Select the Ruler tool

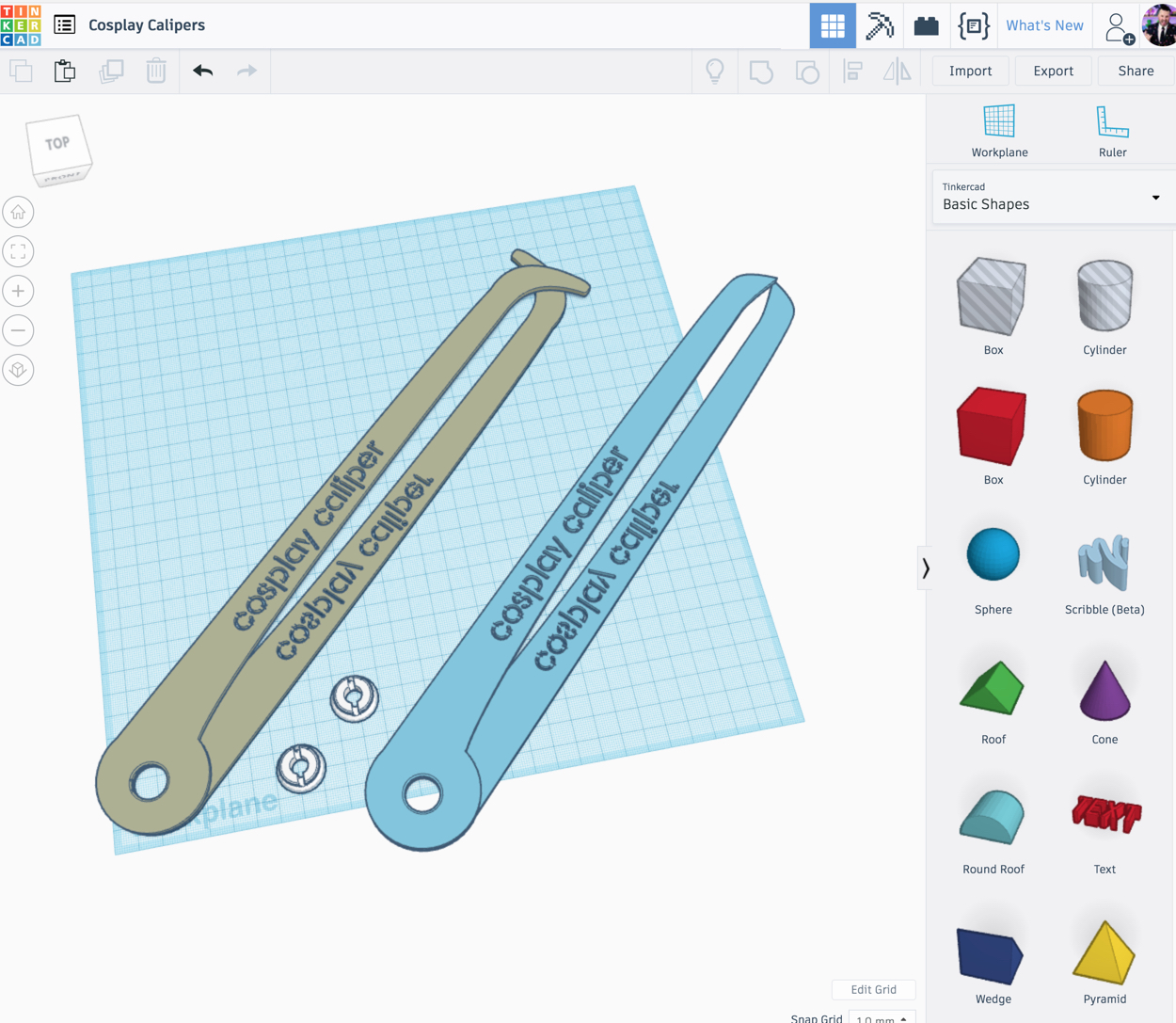[x=1112, y=131]
